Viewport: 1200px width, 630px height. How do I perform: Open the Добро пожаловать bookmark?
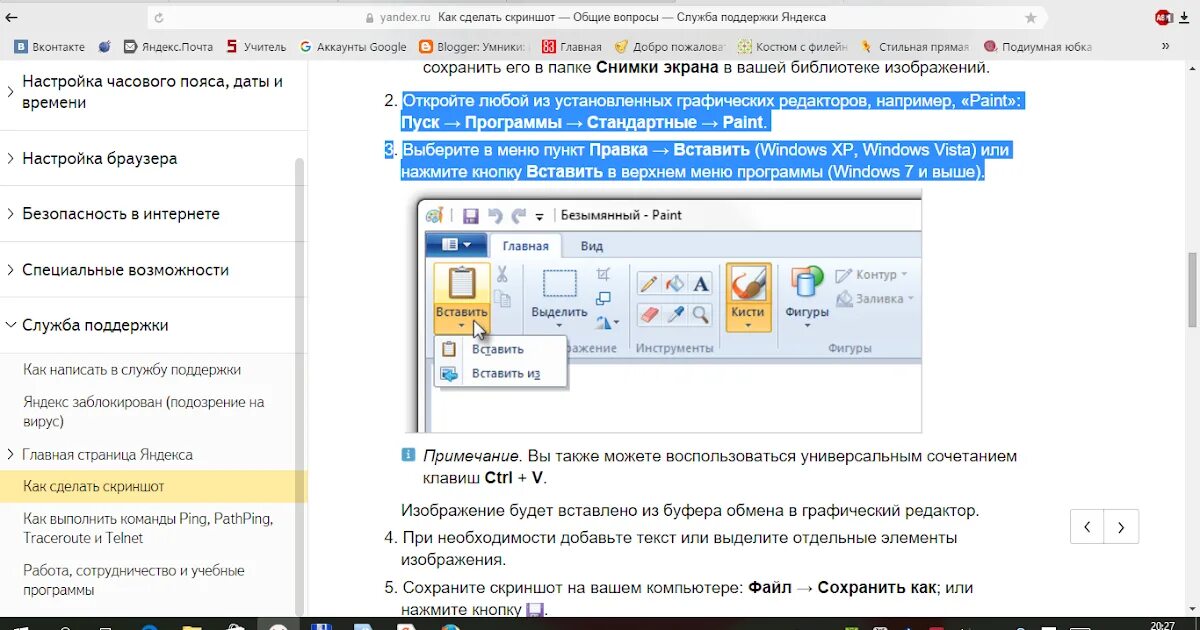tap(669, 46)
